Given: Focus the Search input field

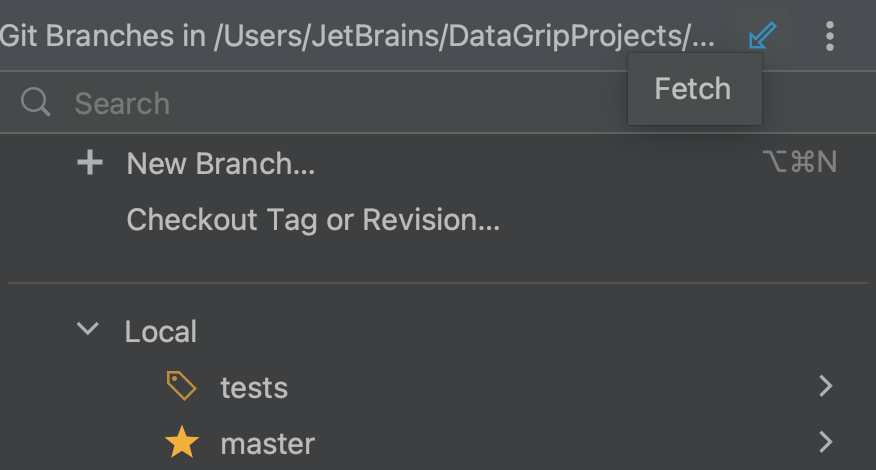Looking at the screenshot, I should (335, 103).
